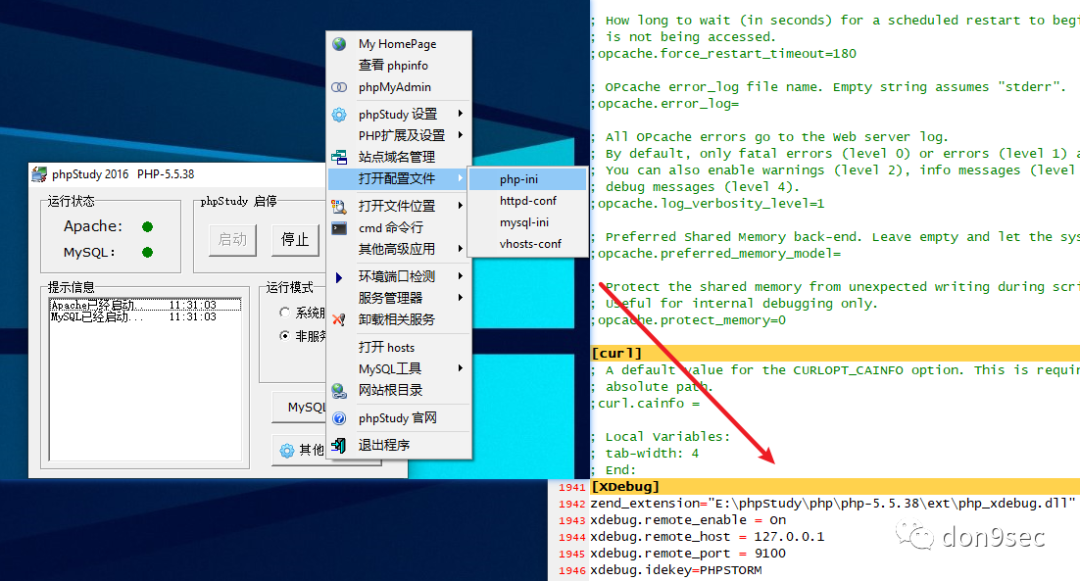The image size is (1080, 581).
Task: Select vhosts-conf in the config submenu
Action: pyautogui.click(x=528, y=244)
